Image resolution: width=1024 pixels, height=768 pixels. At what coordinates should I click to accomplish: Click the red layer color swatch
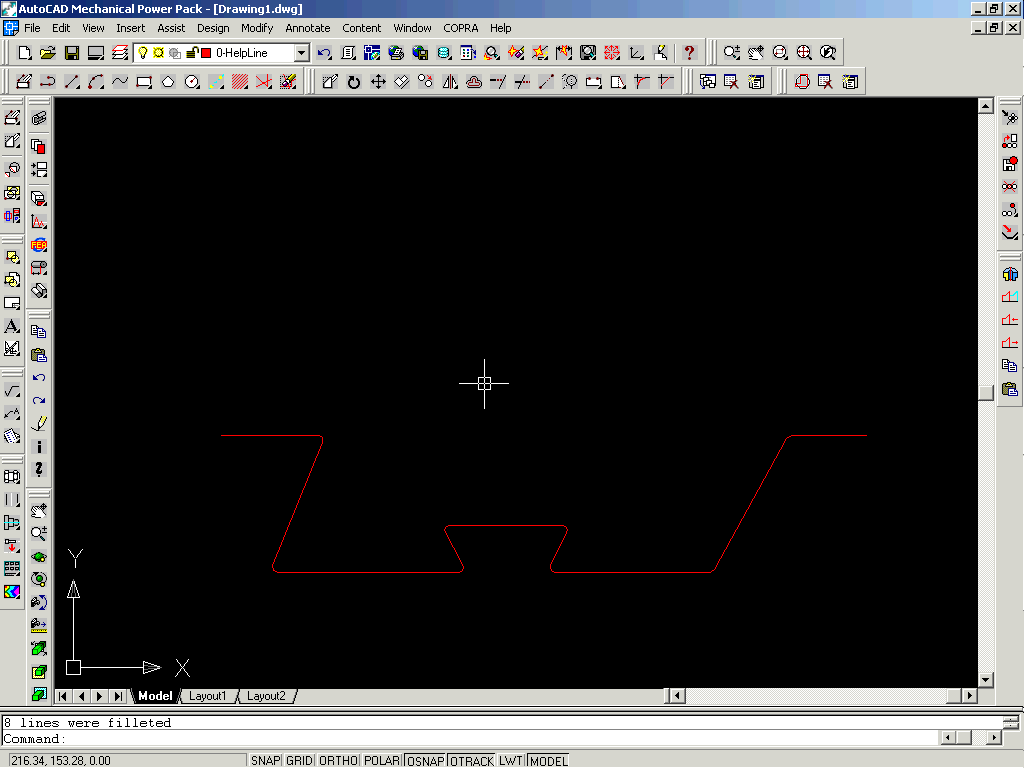(206, 53)
